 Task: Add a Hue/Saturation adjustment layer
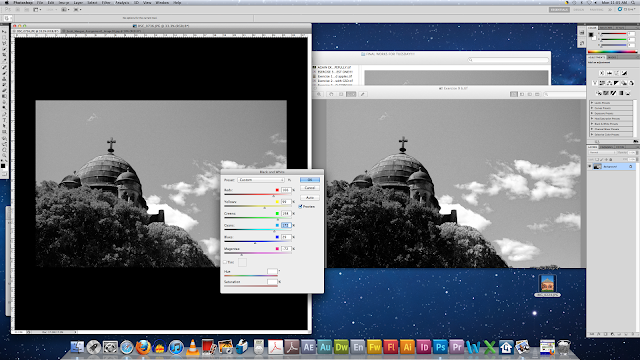602,83
